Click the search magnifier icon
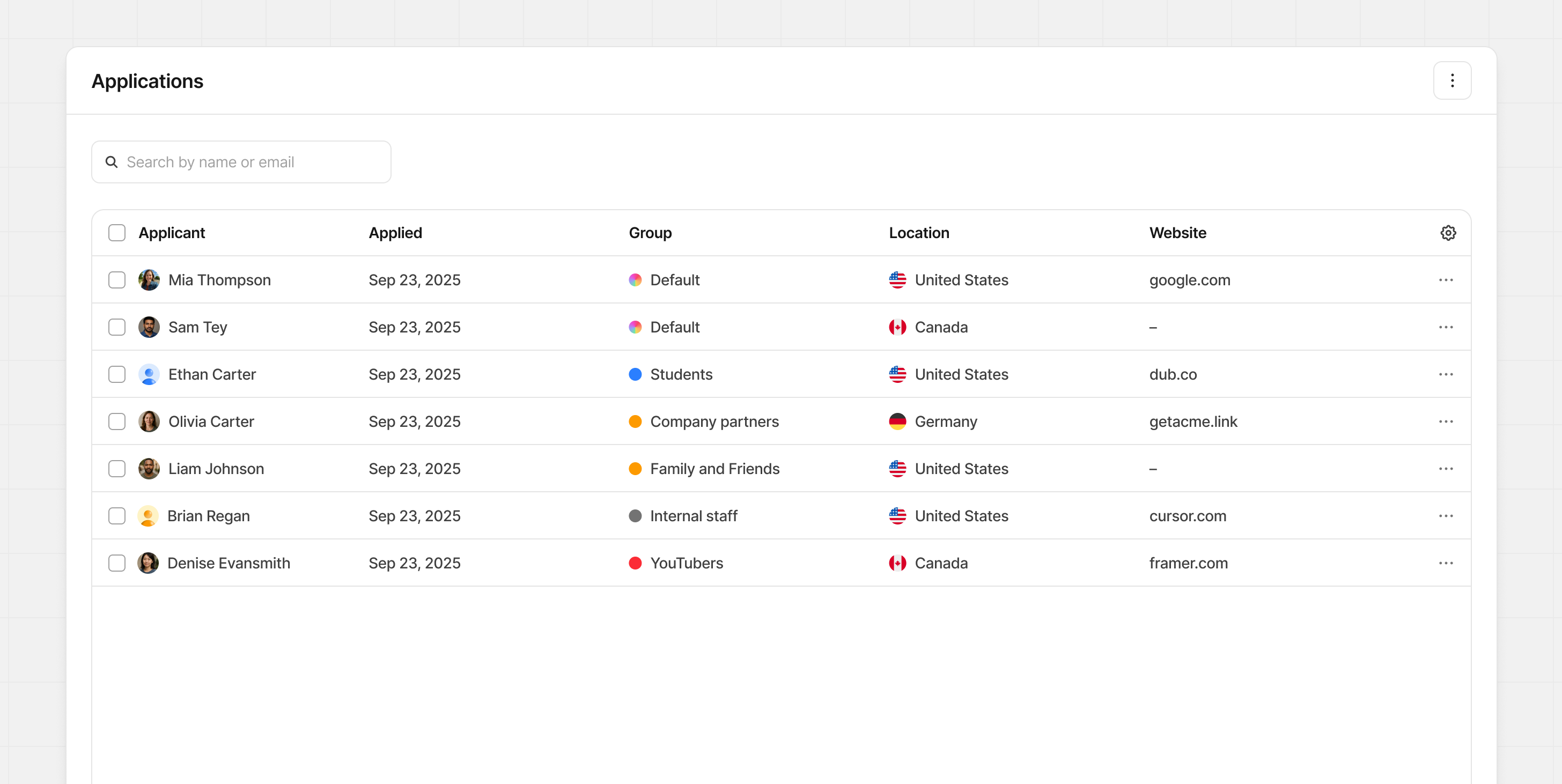Viewport: 1562px width, 784px height. click(x=112, y=162)
